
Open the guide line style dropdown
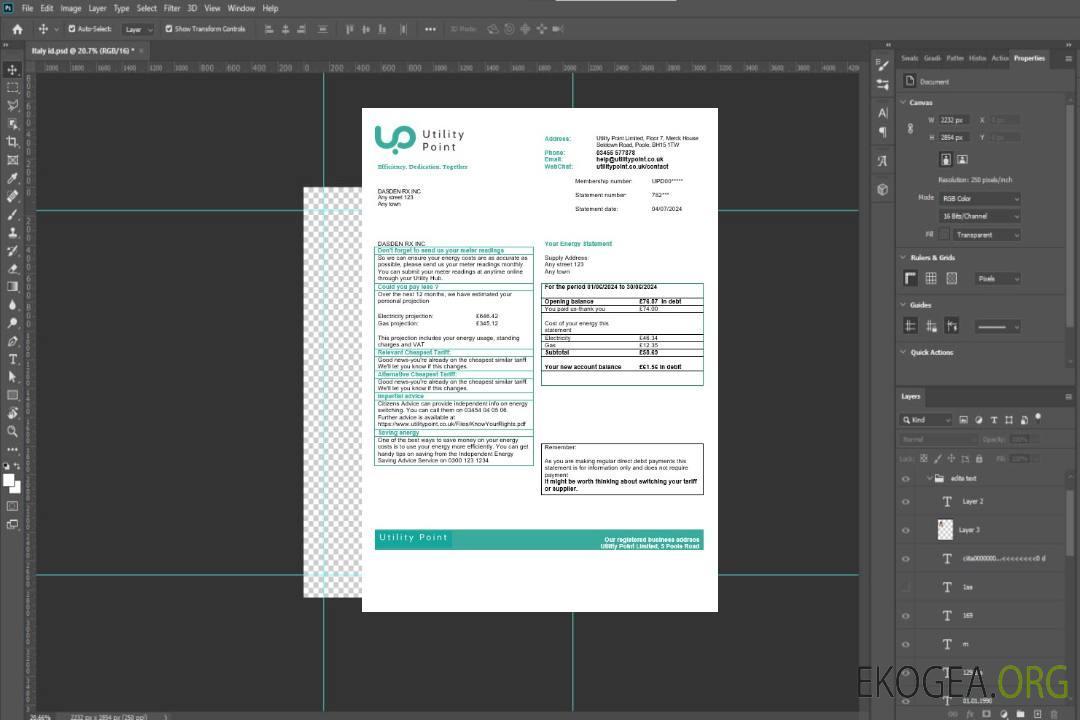coord(997,327)
